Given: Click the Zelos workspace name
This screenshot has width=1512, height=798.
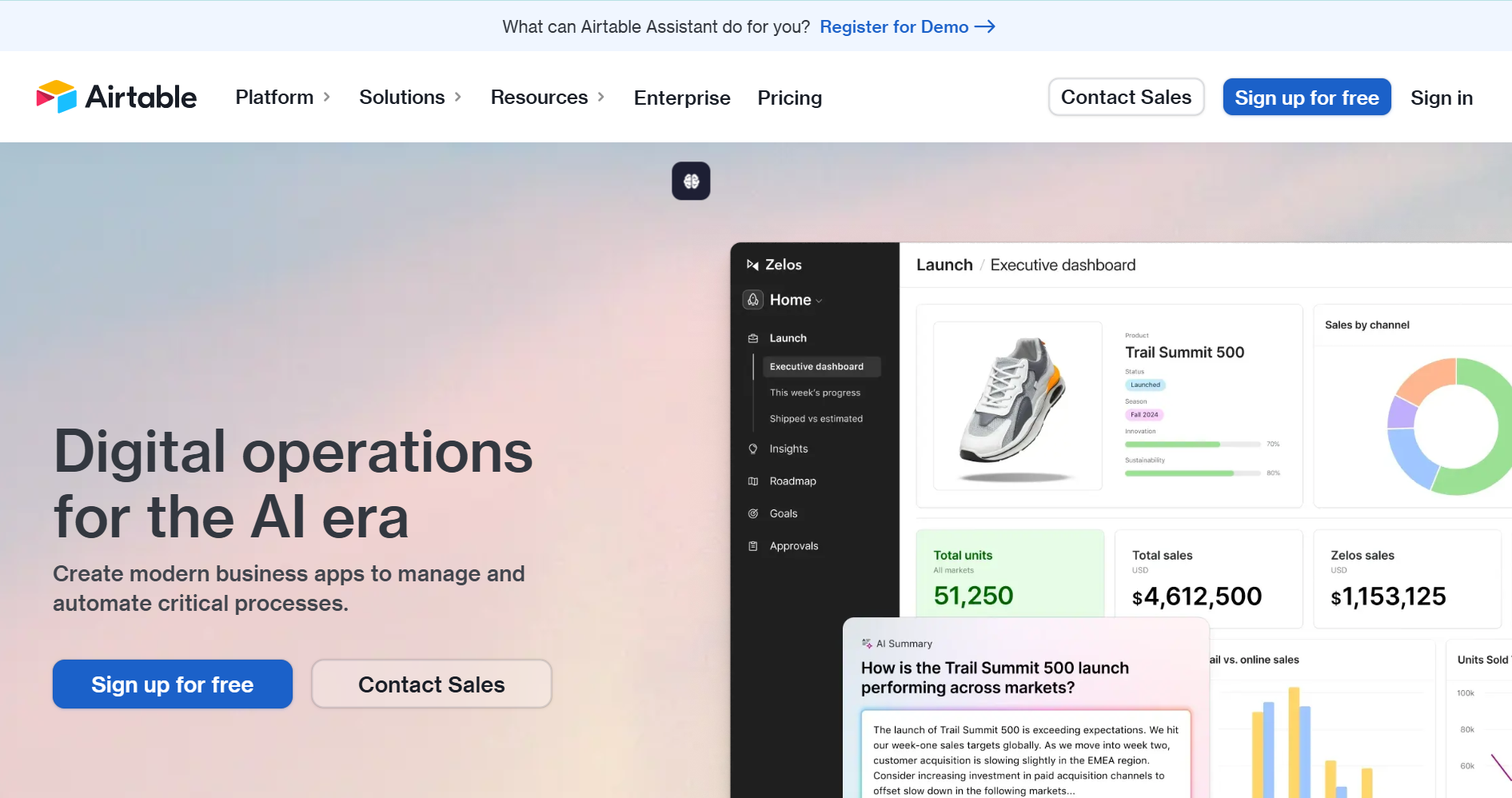Looking at the screenshot, I should (783, 265).
